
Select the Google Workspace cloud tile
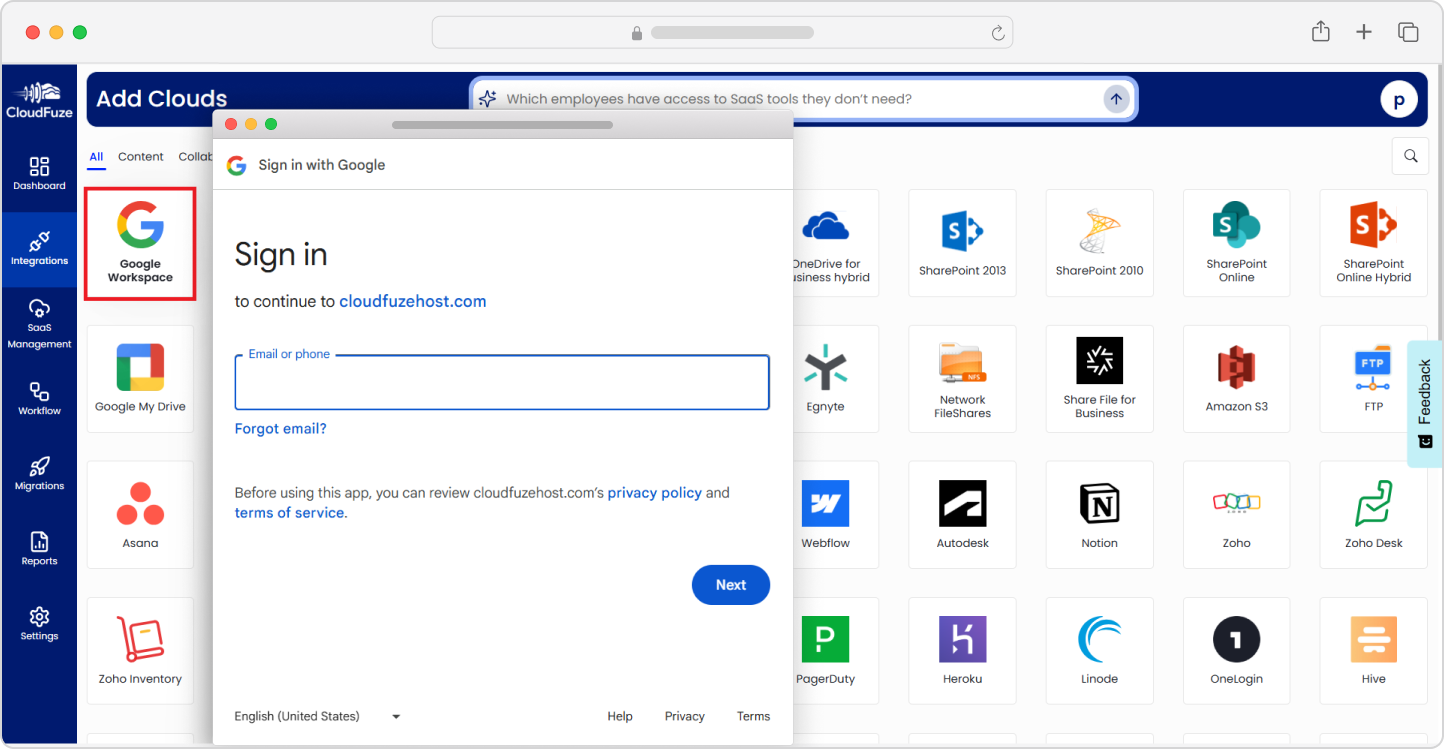[140, 243]
